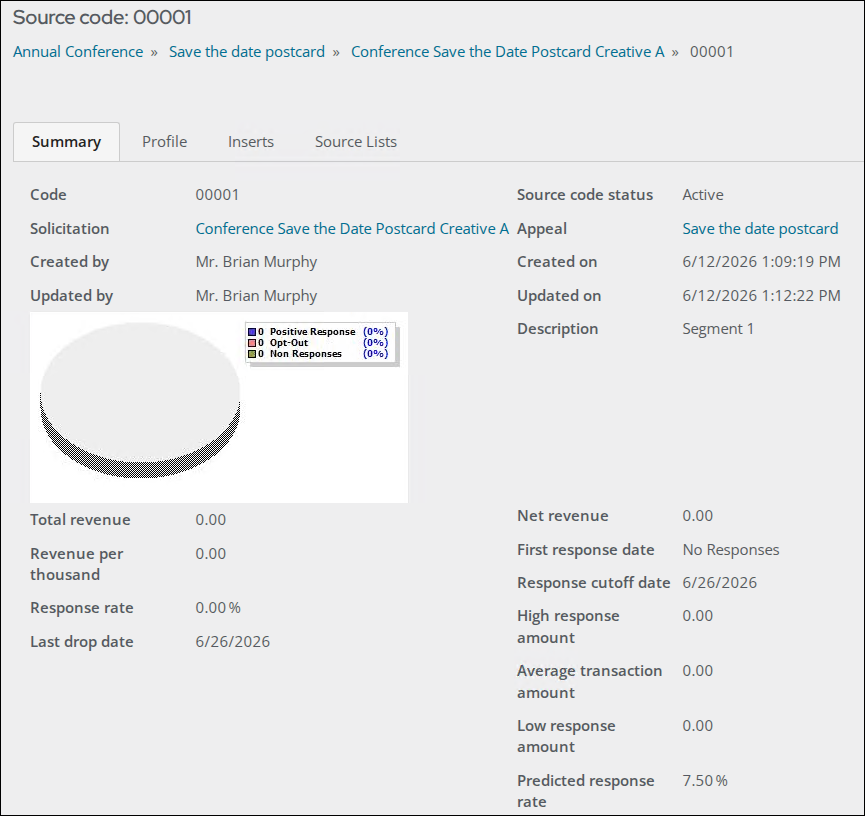Click the Response cutoff date value 6/26/2026
This screenshot has height=816, width=865.
click(720, 583)
